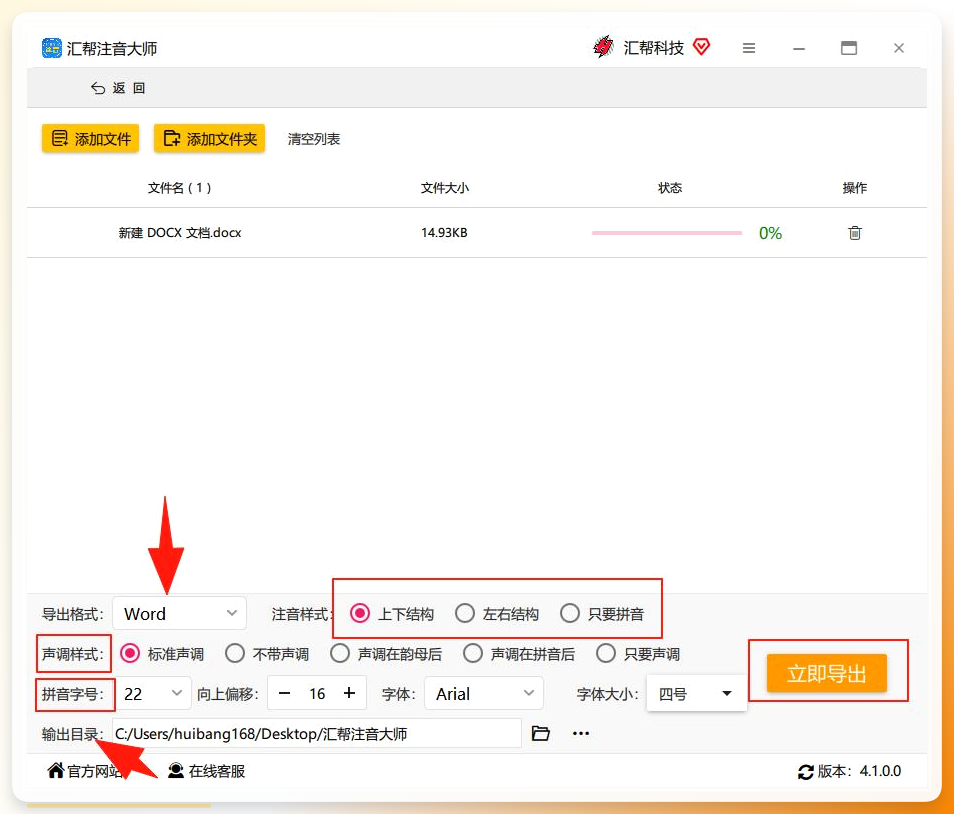The image size is (954, 814).
Task: Select the 左右结构 radio button
Action: (x=465, y=613)
